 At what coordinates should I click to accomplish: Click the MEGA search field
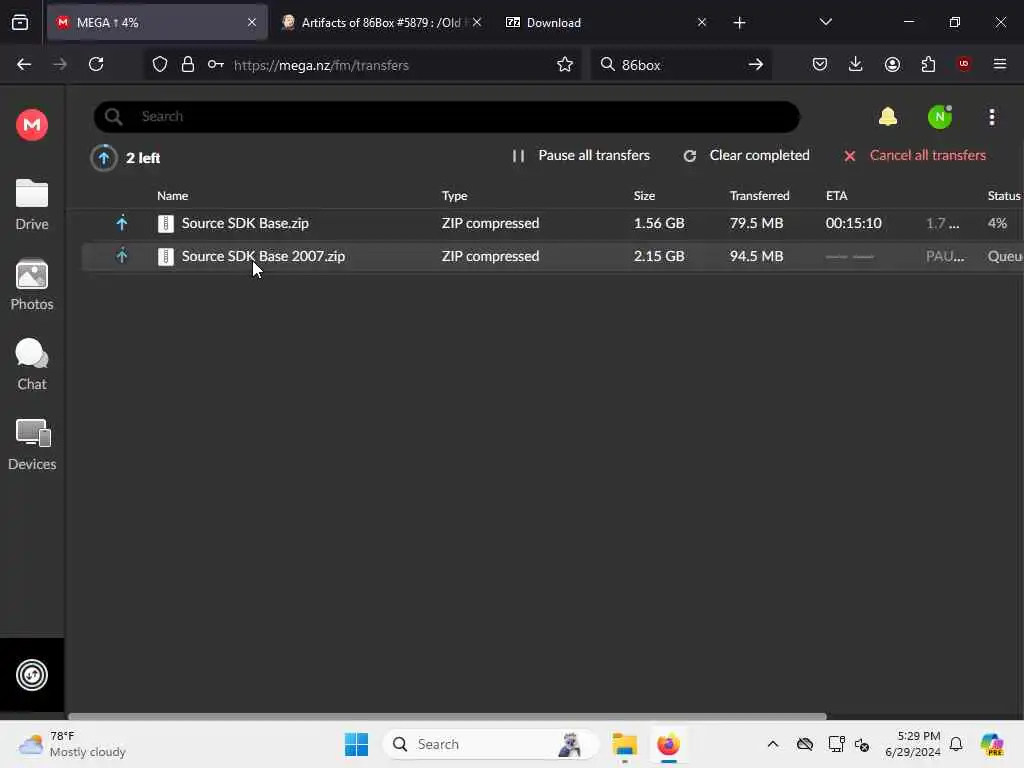click(x=447, y=116)
